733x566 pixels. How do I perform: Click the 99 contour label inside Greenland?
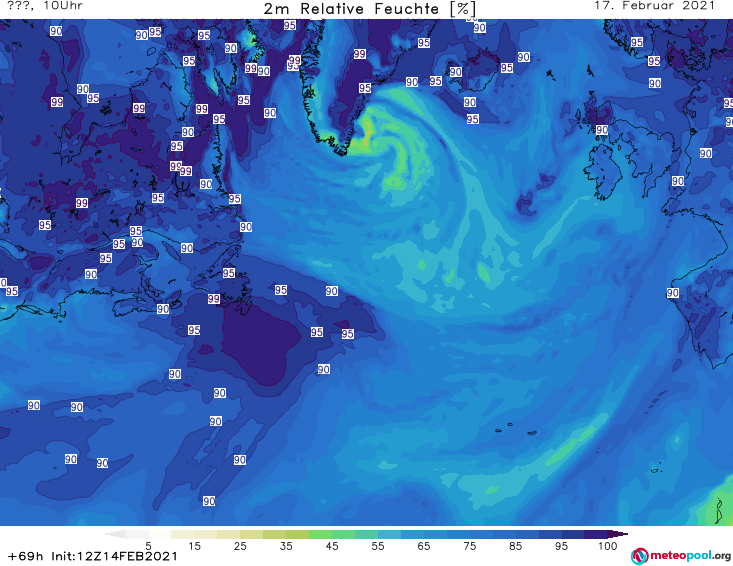click(x=359, y=54)
